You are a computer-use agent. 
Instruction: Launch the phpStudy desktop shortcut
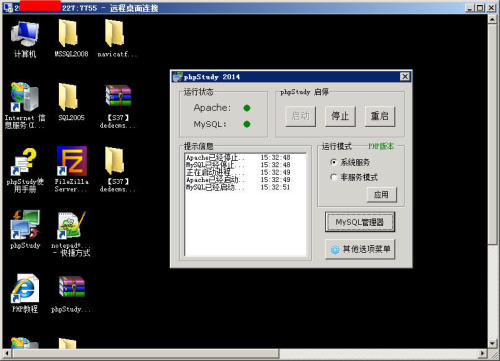[25, 225]
